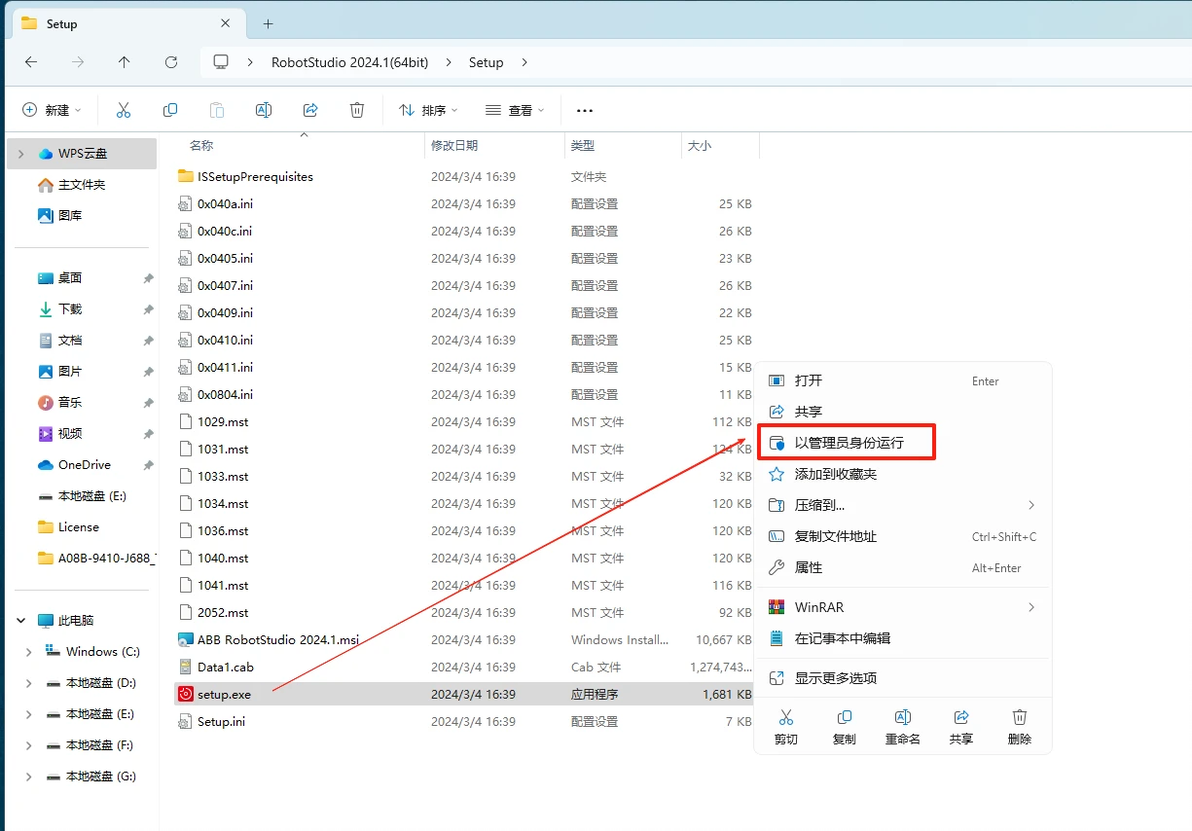Click the Copy icon in toolbar
Screen dimensions: 1192x831
tap(170, 110)
